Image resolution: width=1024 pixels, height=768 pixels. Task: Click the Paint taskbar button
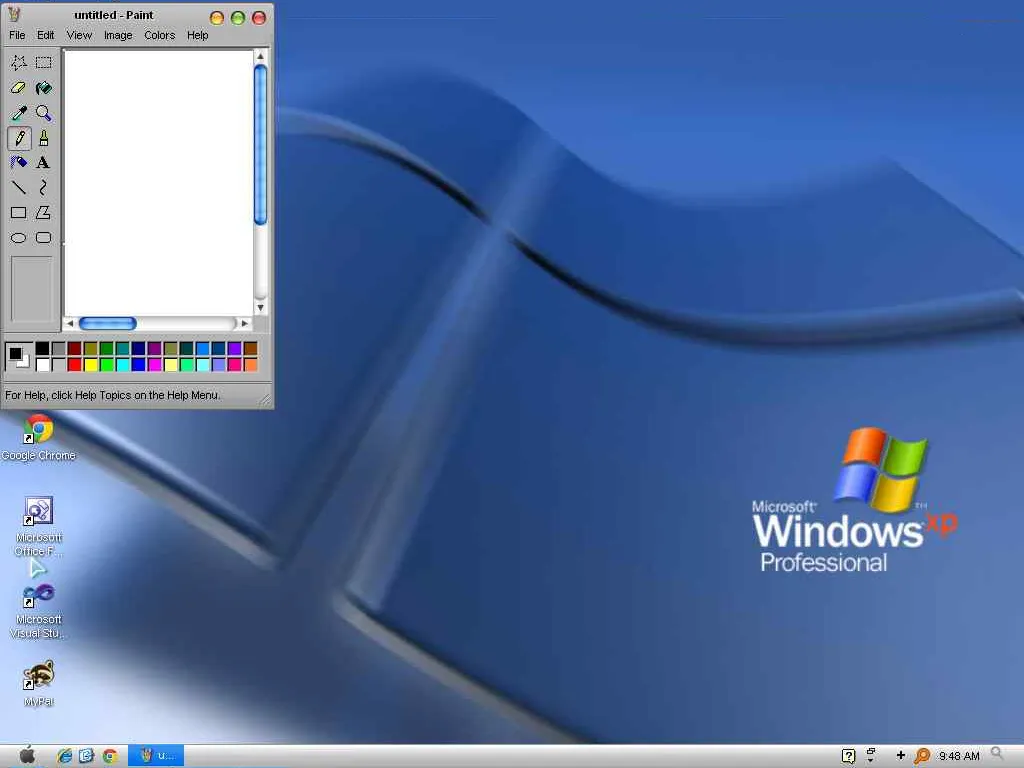point(156,756)
